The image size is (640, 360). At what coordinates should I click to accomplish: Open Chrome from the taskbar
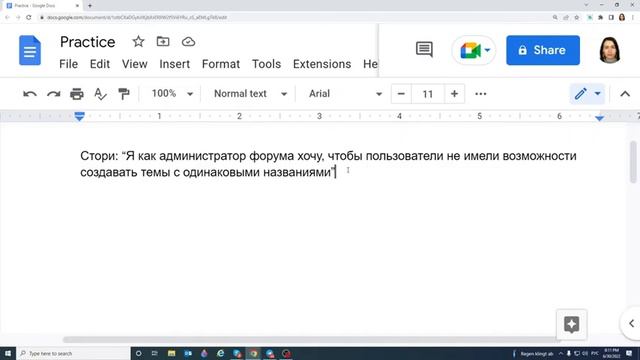point(253,353)
